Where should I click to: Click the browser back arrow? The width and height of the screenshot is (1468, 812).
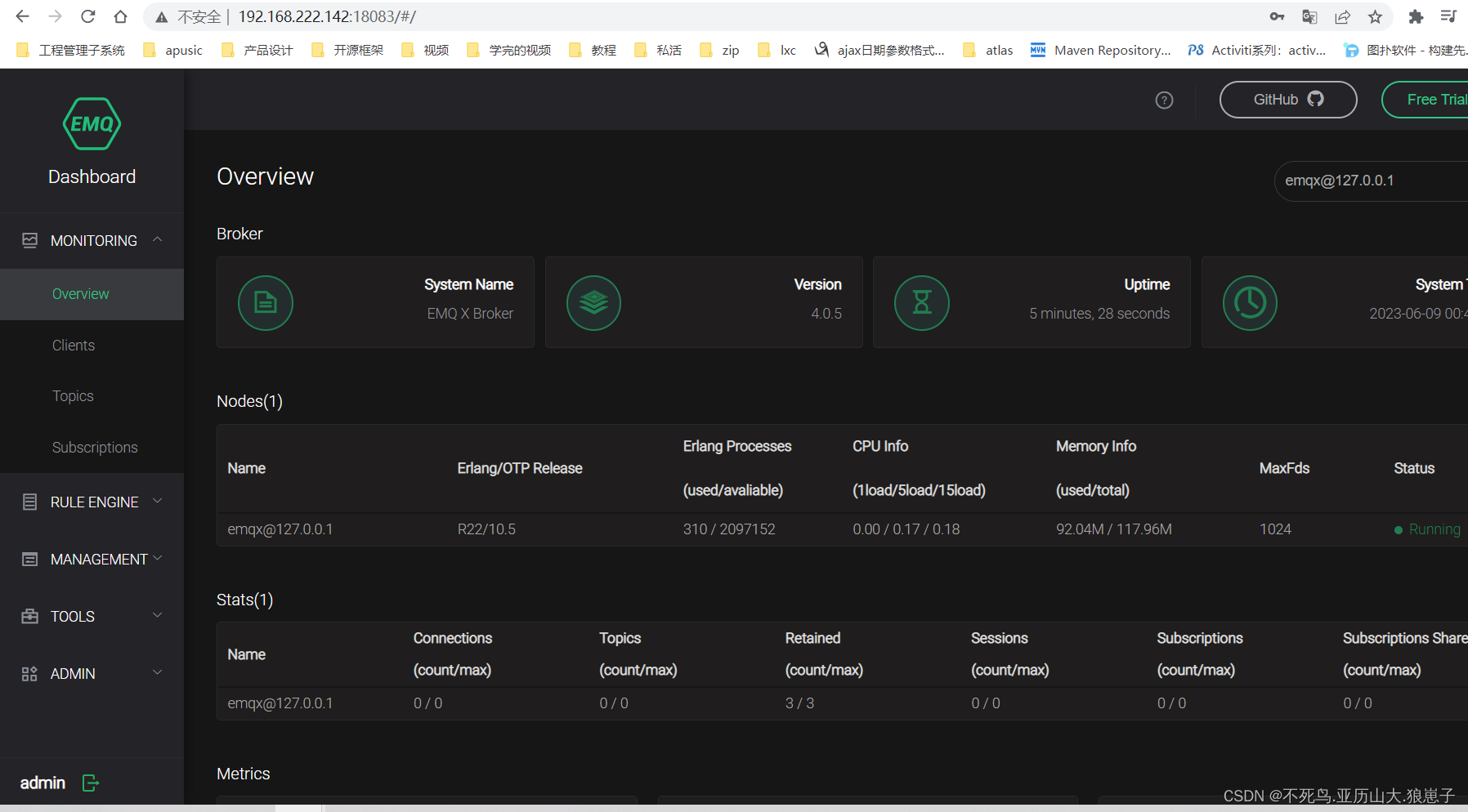point(22,16)
